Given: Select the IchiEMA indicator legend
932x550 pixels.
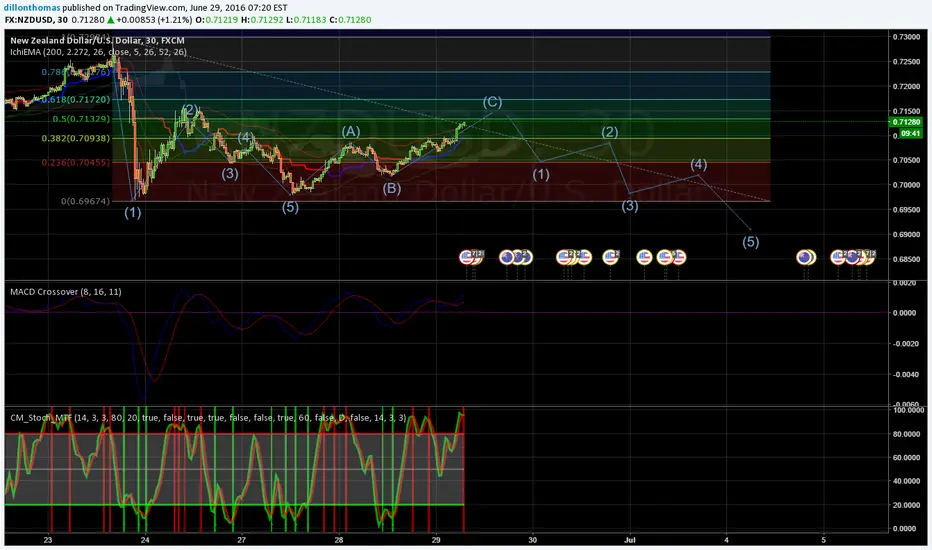Looking at the screenshot, I should [98, 52].
